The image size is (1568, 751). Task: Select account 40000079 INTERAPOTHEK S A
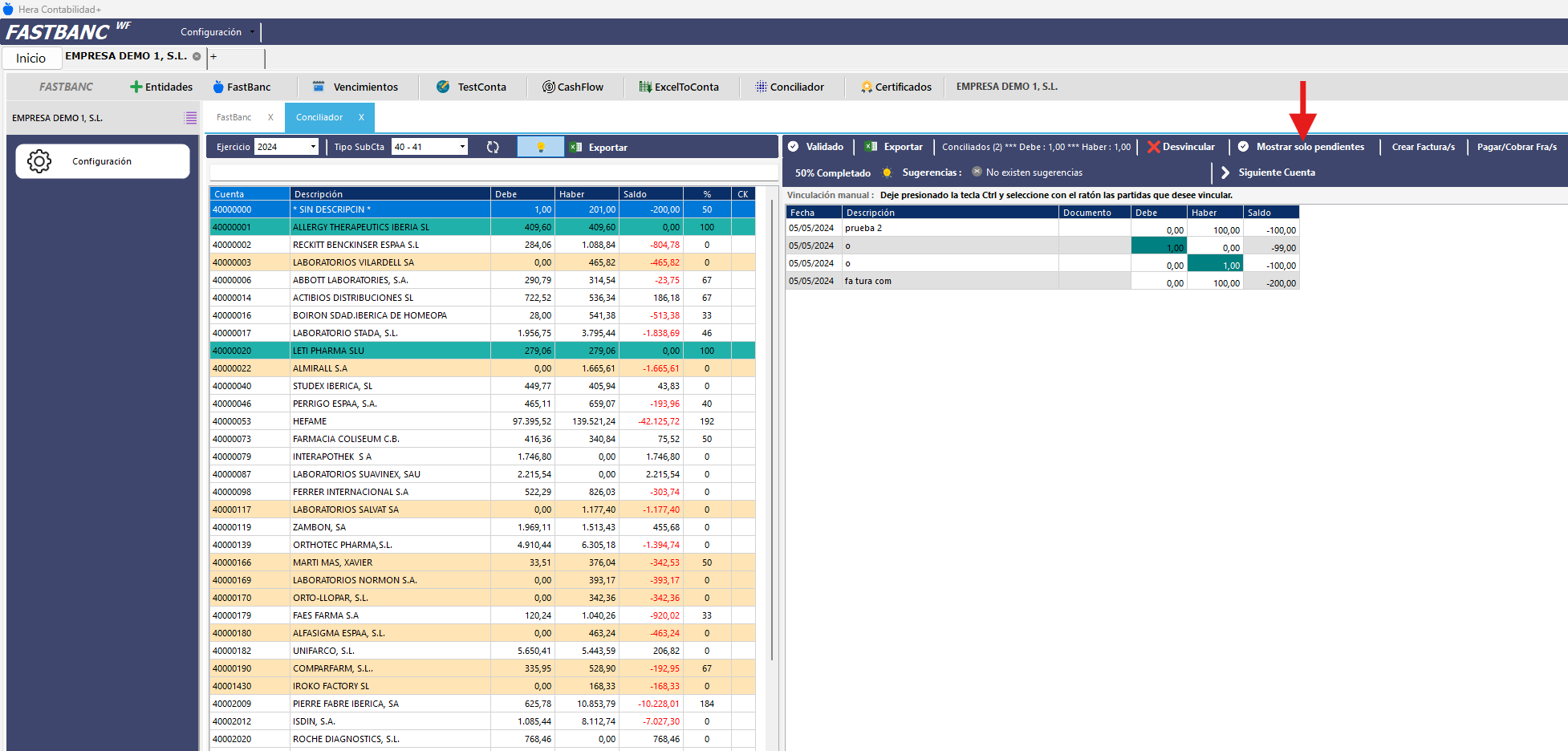click(482, 457)
